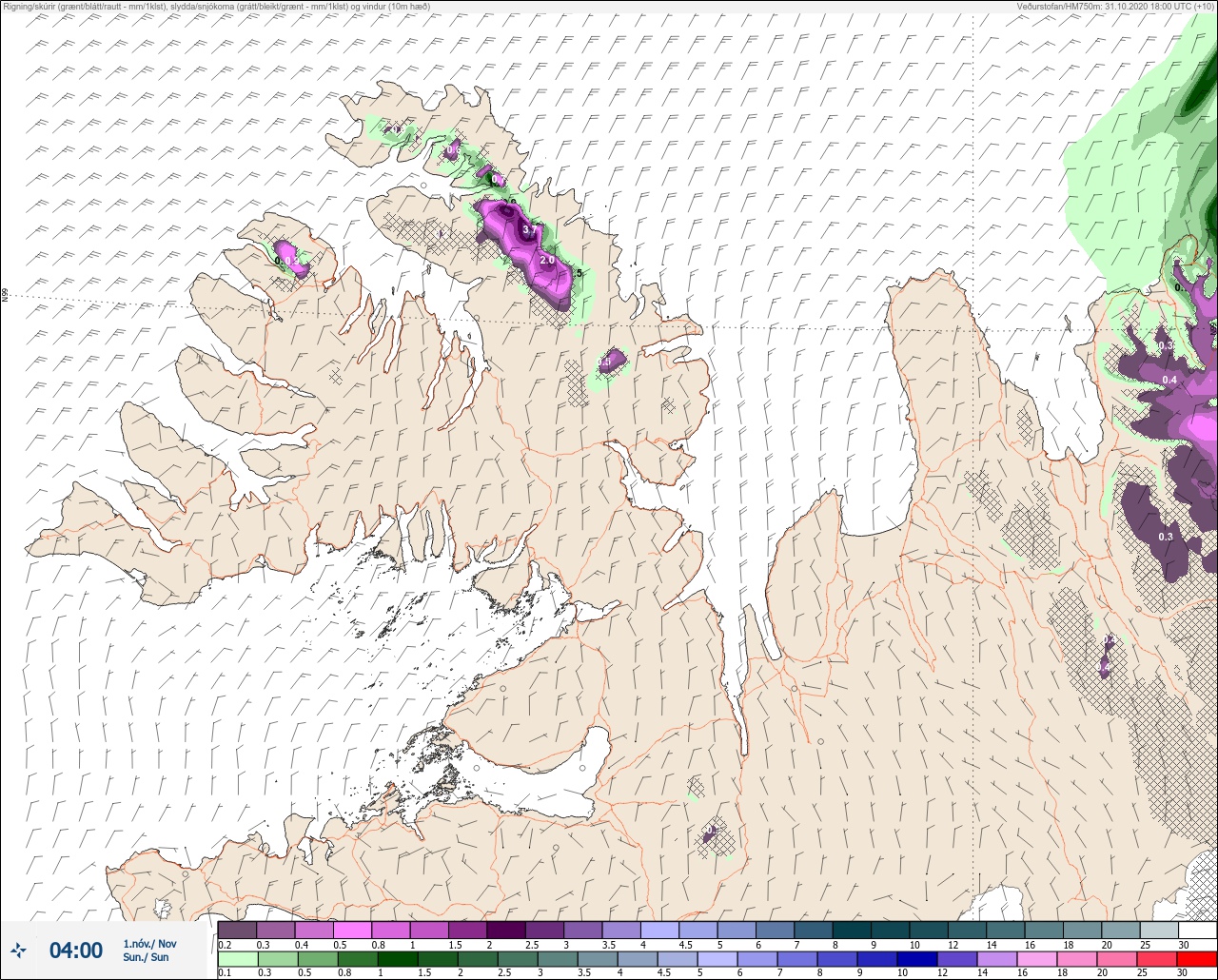Click the 2.0 precipitation value on the map
This screenshot has height=980, width=1218.
pyautogui.click(x=547, y=260)
